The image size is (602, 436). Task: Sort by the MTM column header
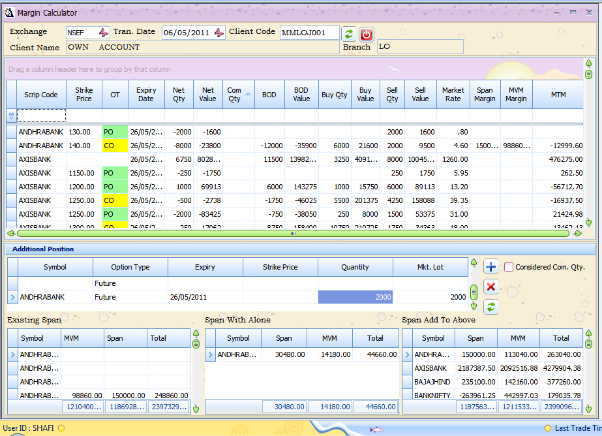coord(557,95)
